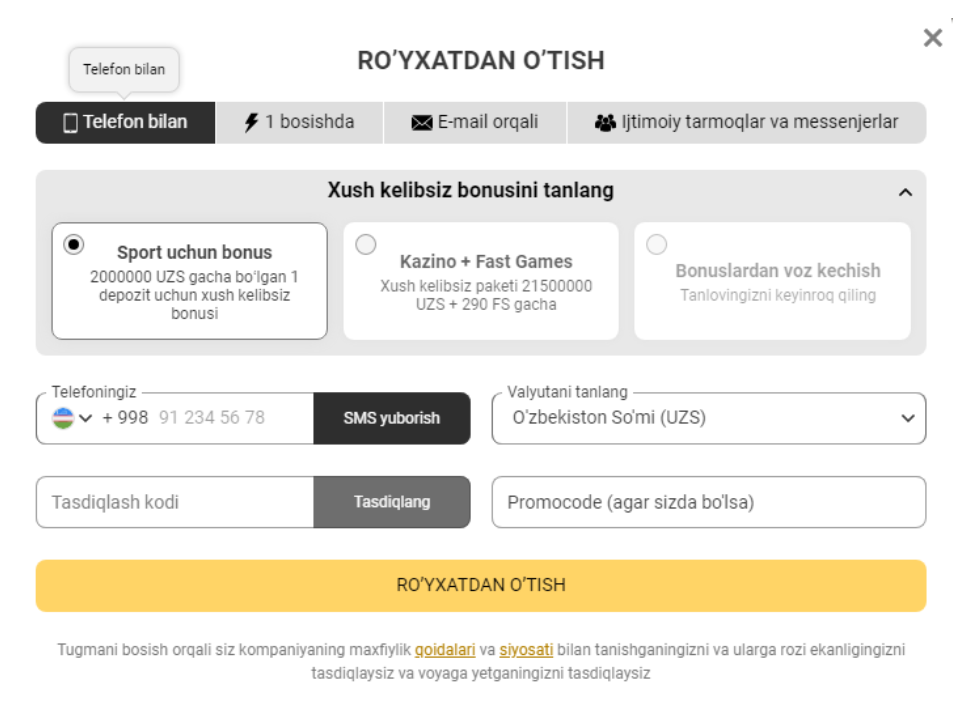The image size is (975, 717).
Task: Open the qoidalari rules link
Action: click(x=445, y=649)
